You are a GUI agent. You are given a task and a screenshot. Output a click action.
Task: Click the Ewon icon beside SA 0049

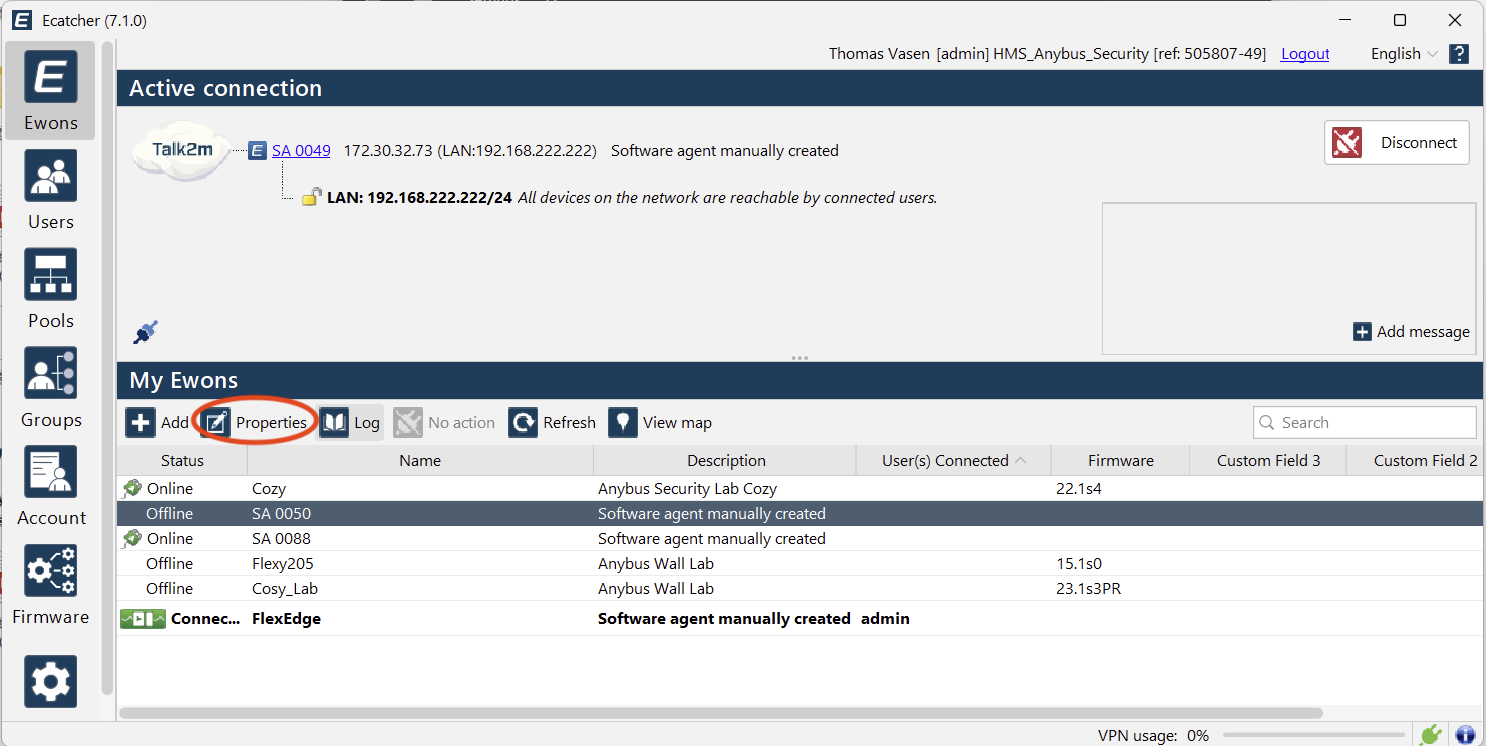257,151
